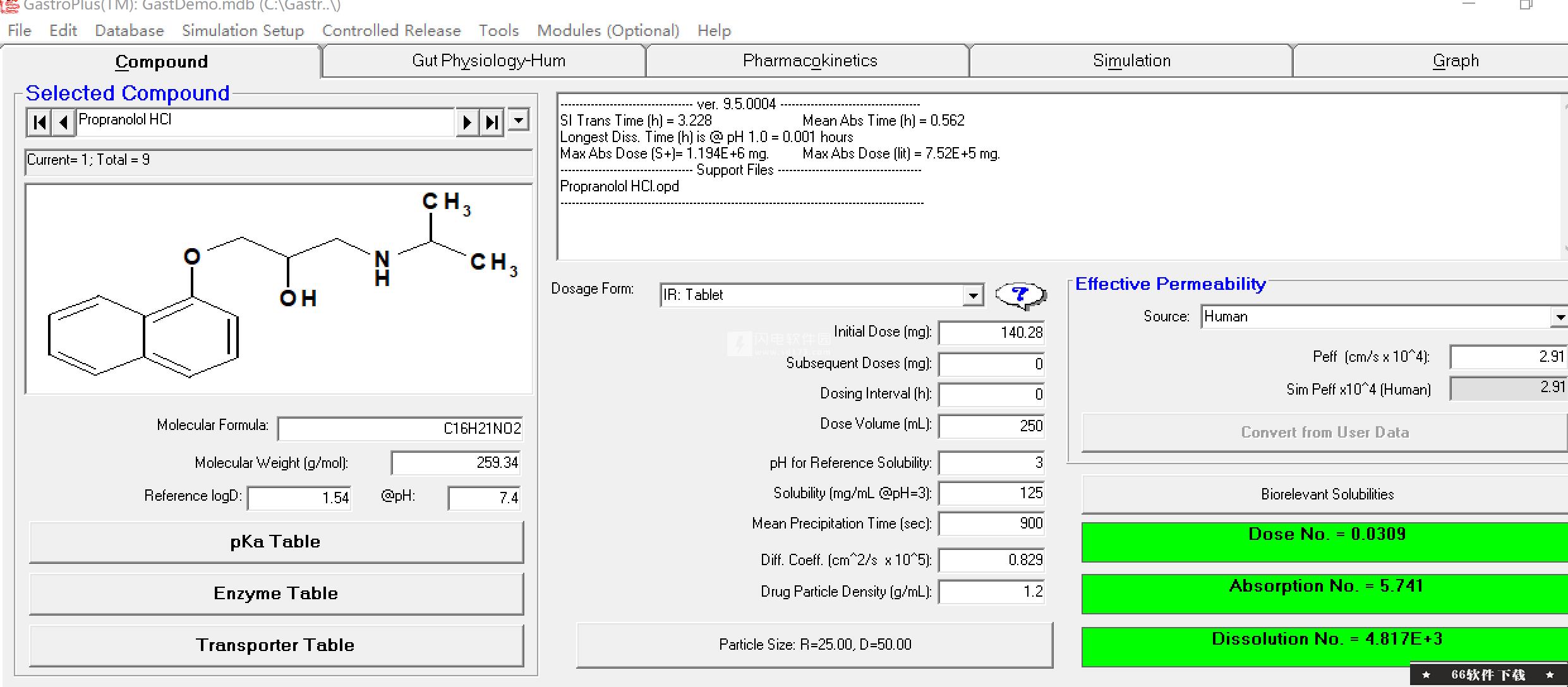Switch to the Simulation tab
This screenshot has height=687, width=1568.
coord(1131,61)
